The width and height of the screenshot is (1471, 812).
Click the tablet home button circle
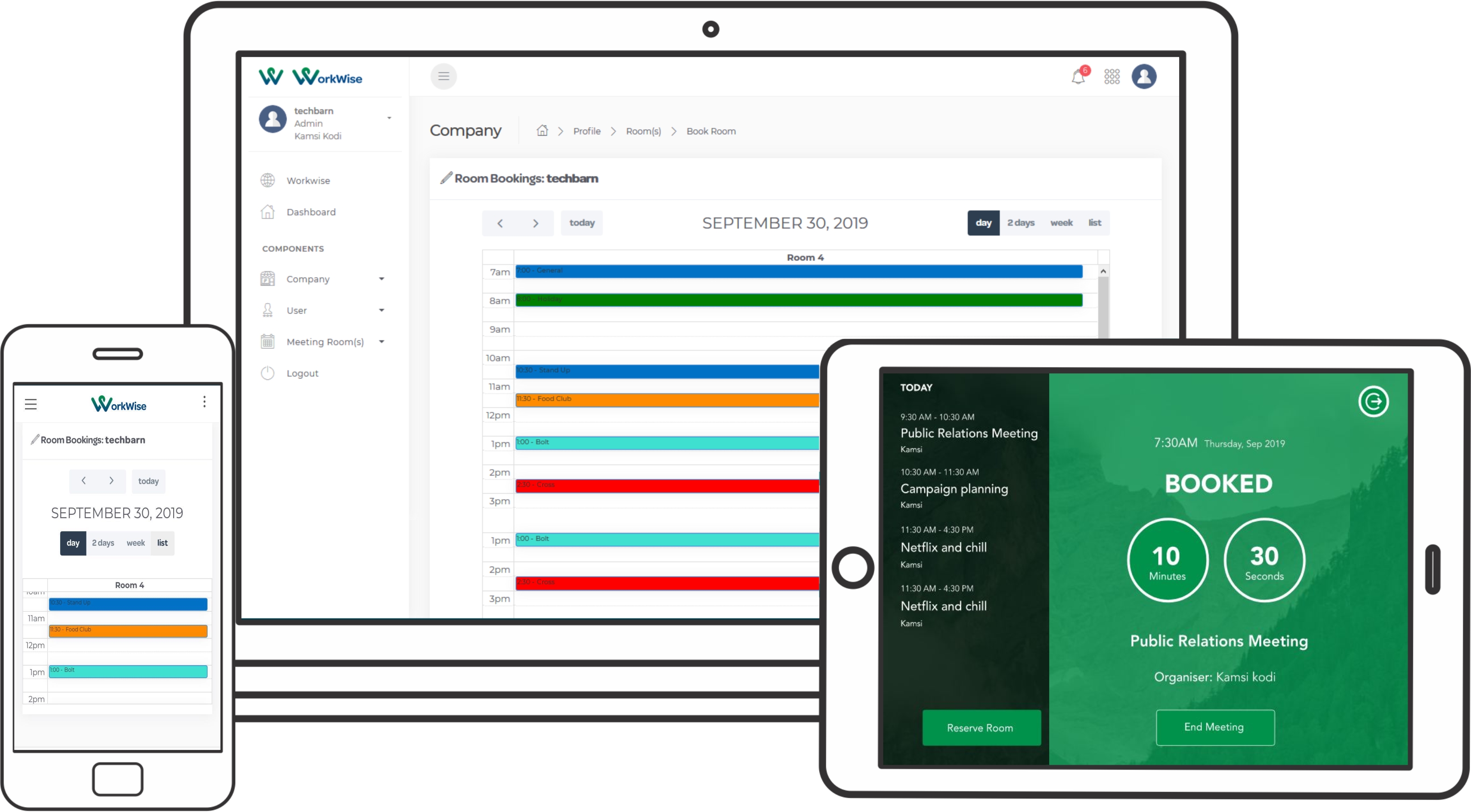click(852, 568)
